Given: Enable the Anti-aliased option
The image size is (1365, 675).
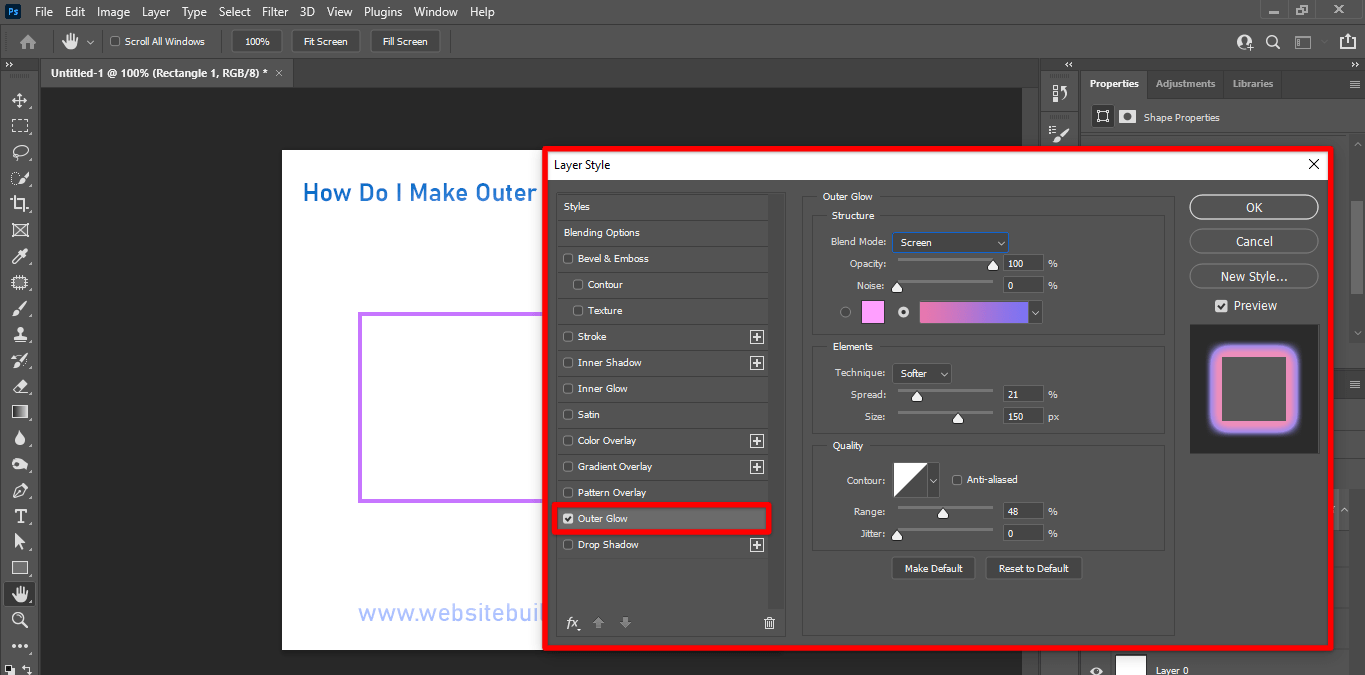Looking at the screenshot, I should pos(957,479).
